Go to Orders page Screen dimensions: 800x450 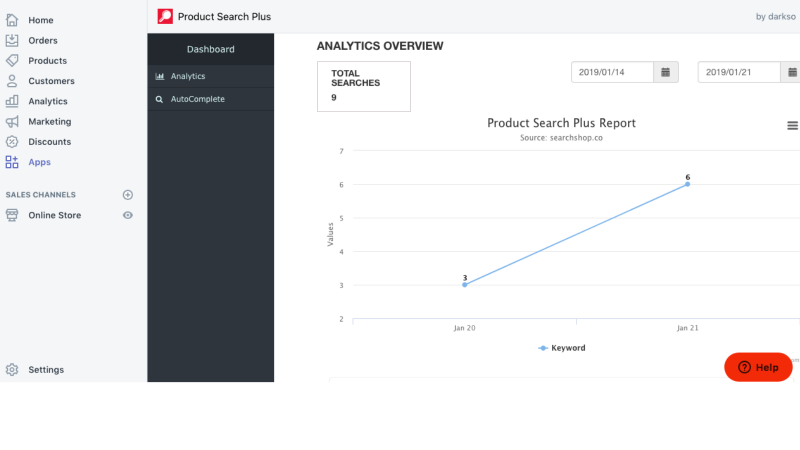43,40
